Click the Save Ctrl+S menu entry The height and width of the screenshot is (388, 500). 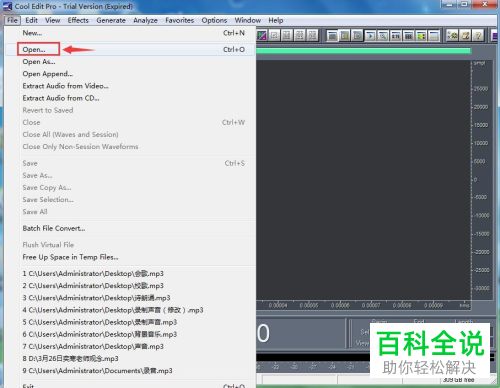tap(130, 163)
